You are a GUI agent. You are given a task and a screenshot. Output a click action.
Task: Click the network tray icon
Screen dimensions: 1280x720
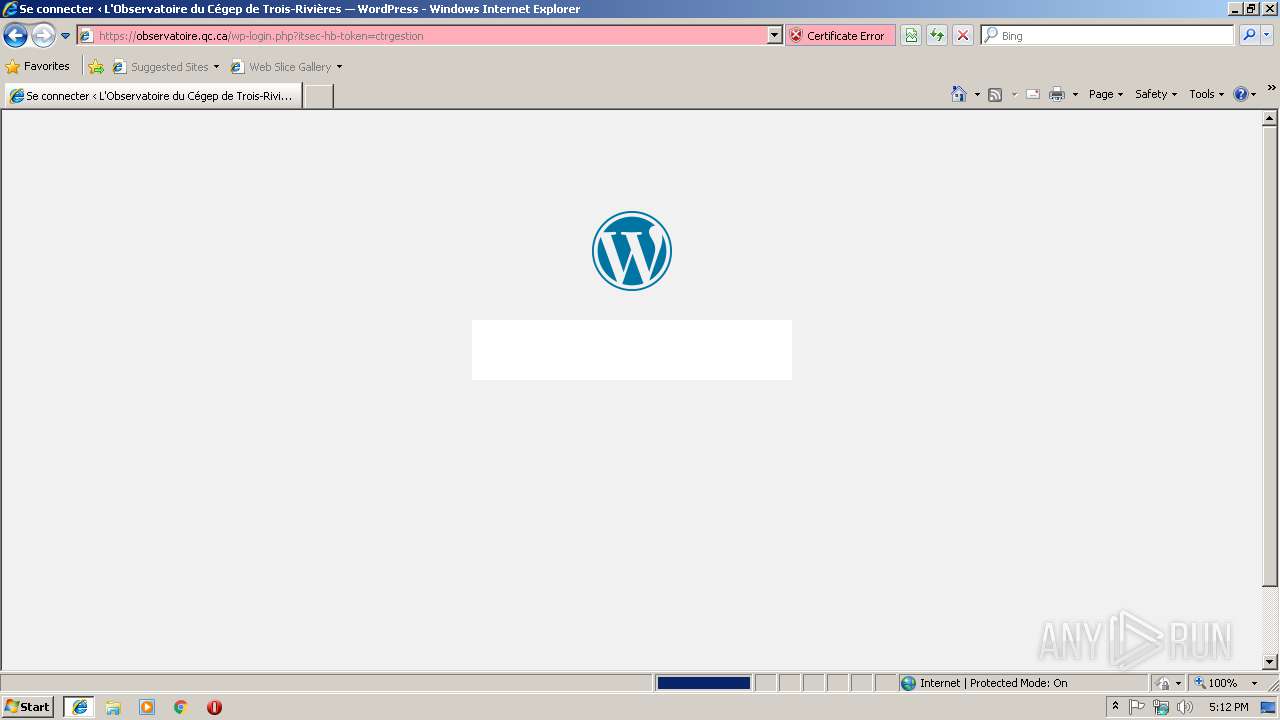coord(1161,707)
